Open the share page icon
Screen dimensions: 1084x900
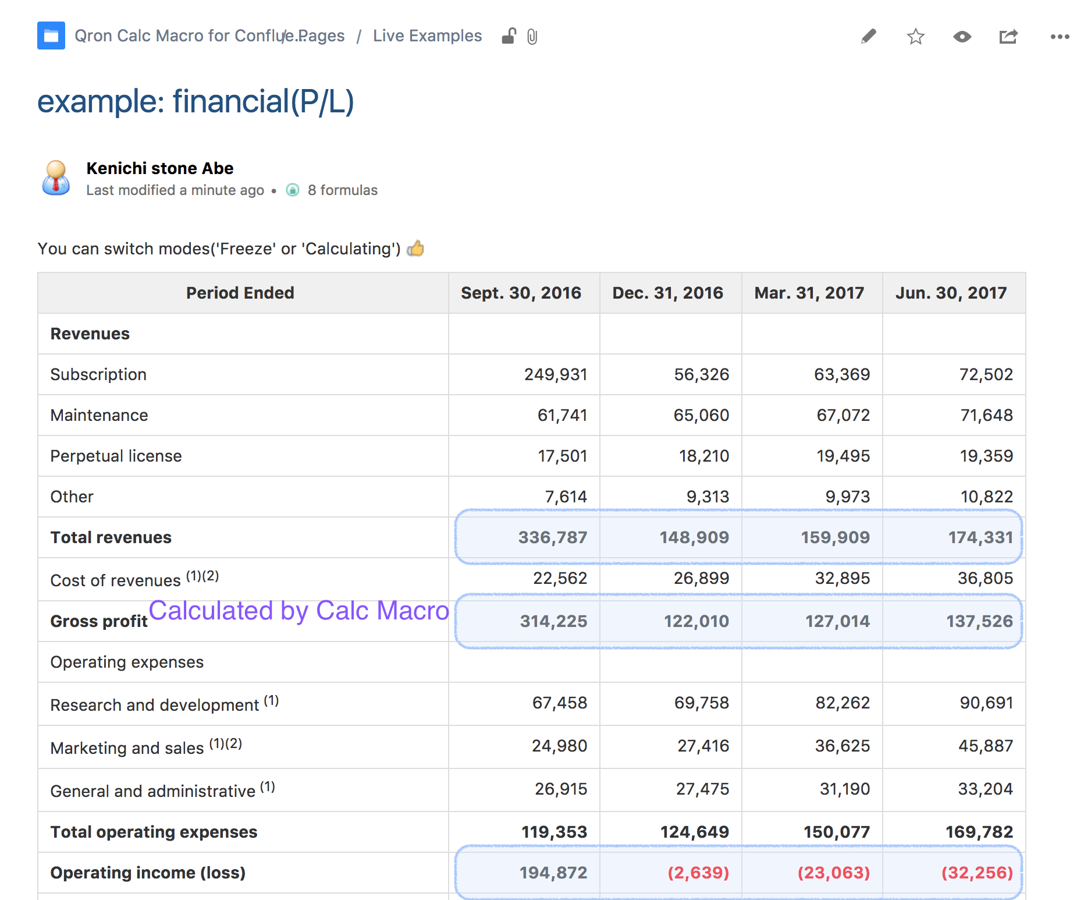point(1008,37)
